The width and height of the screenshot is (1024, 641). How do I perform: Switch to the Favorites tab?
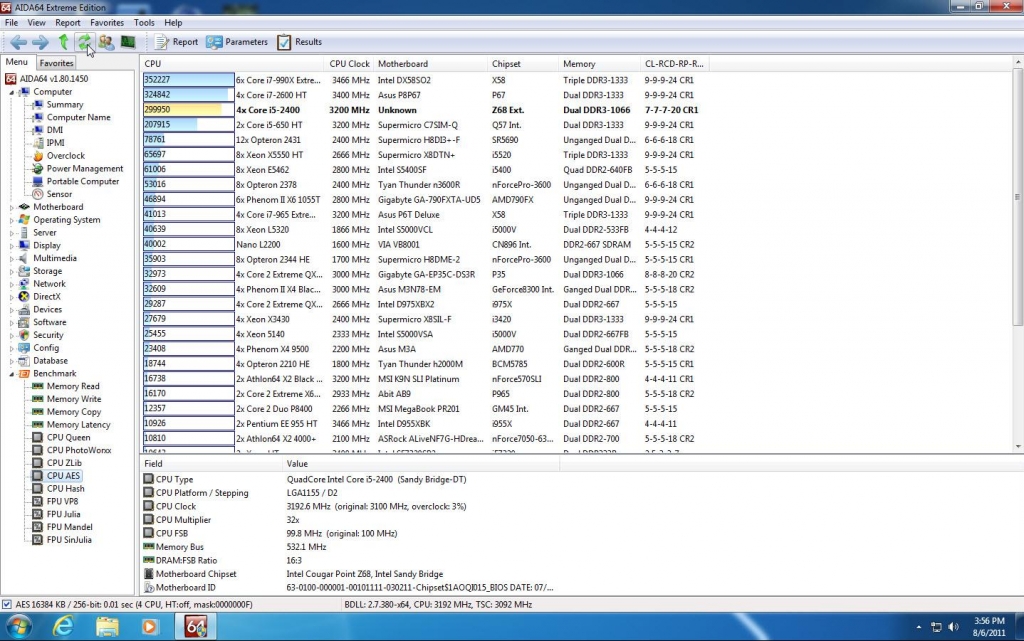[x=57, y=63]
